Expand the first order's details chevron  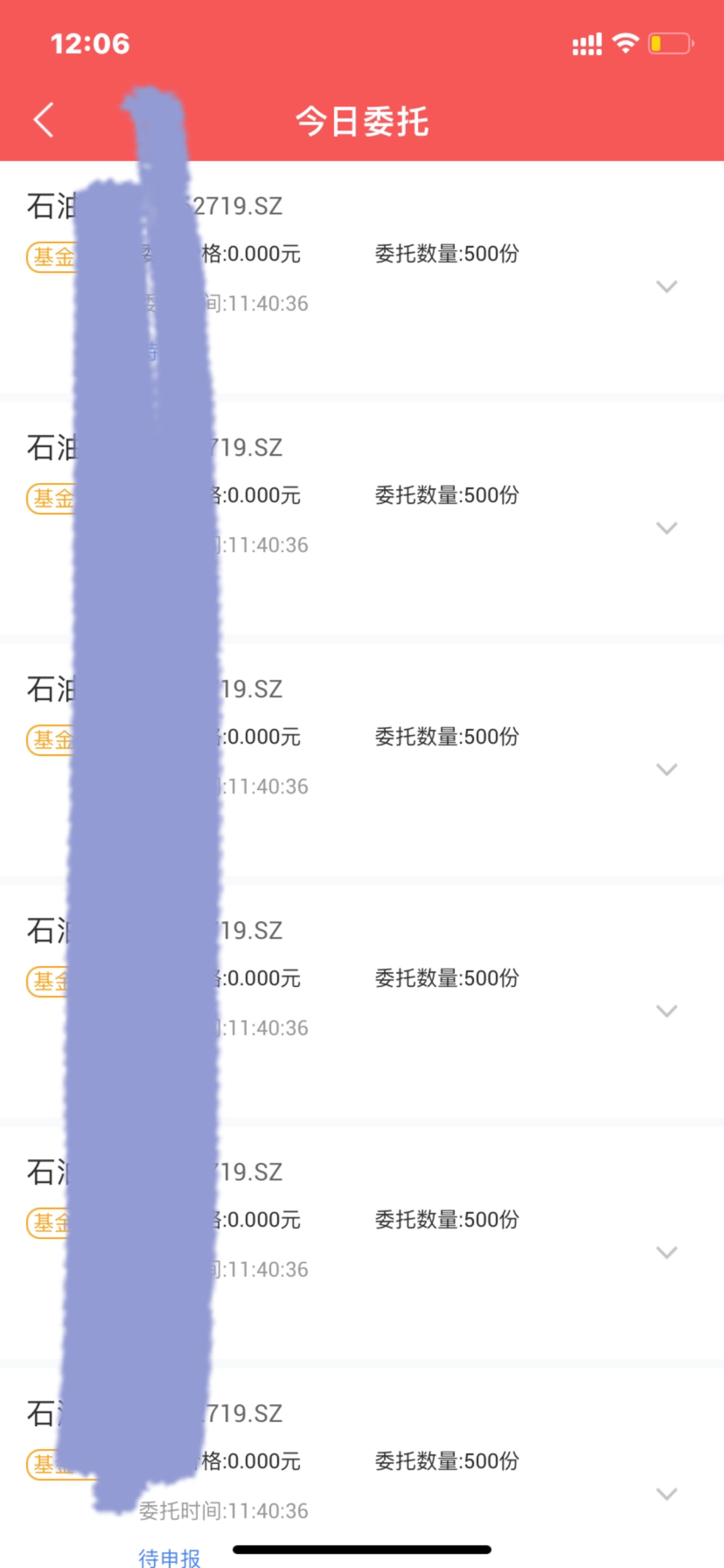click(666, 287)
